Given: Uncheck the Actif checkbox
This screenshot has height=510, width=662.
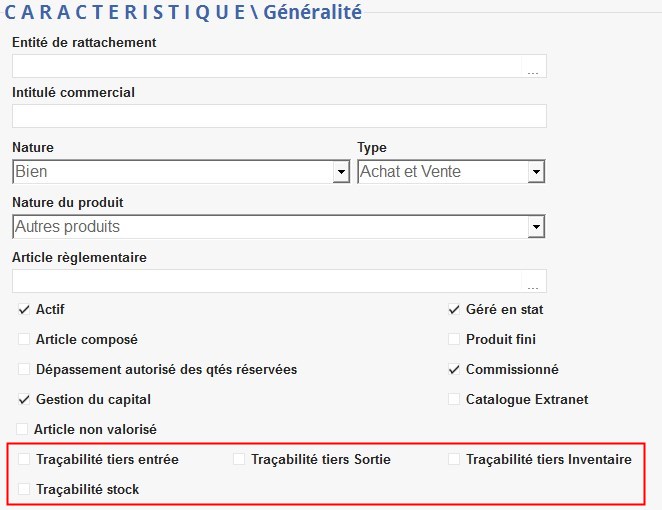Looking at the screenshot, I should tap(24, 310).
